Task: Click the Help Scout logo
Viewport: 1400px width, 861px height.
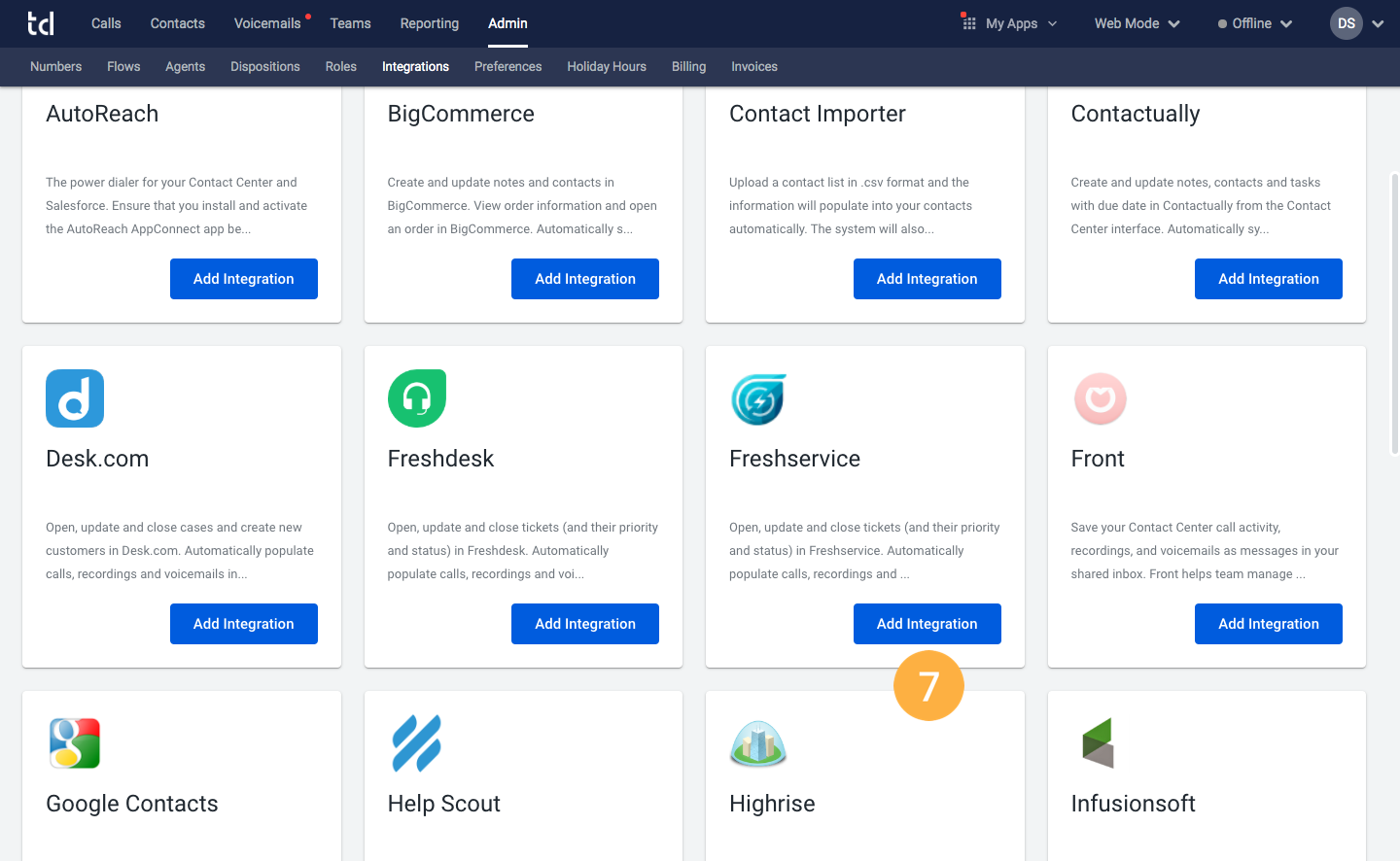Action: point(417,743)
